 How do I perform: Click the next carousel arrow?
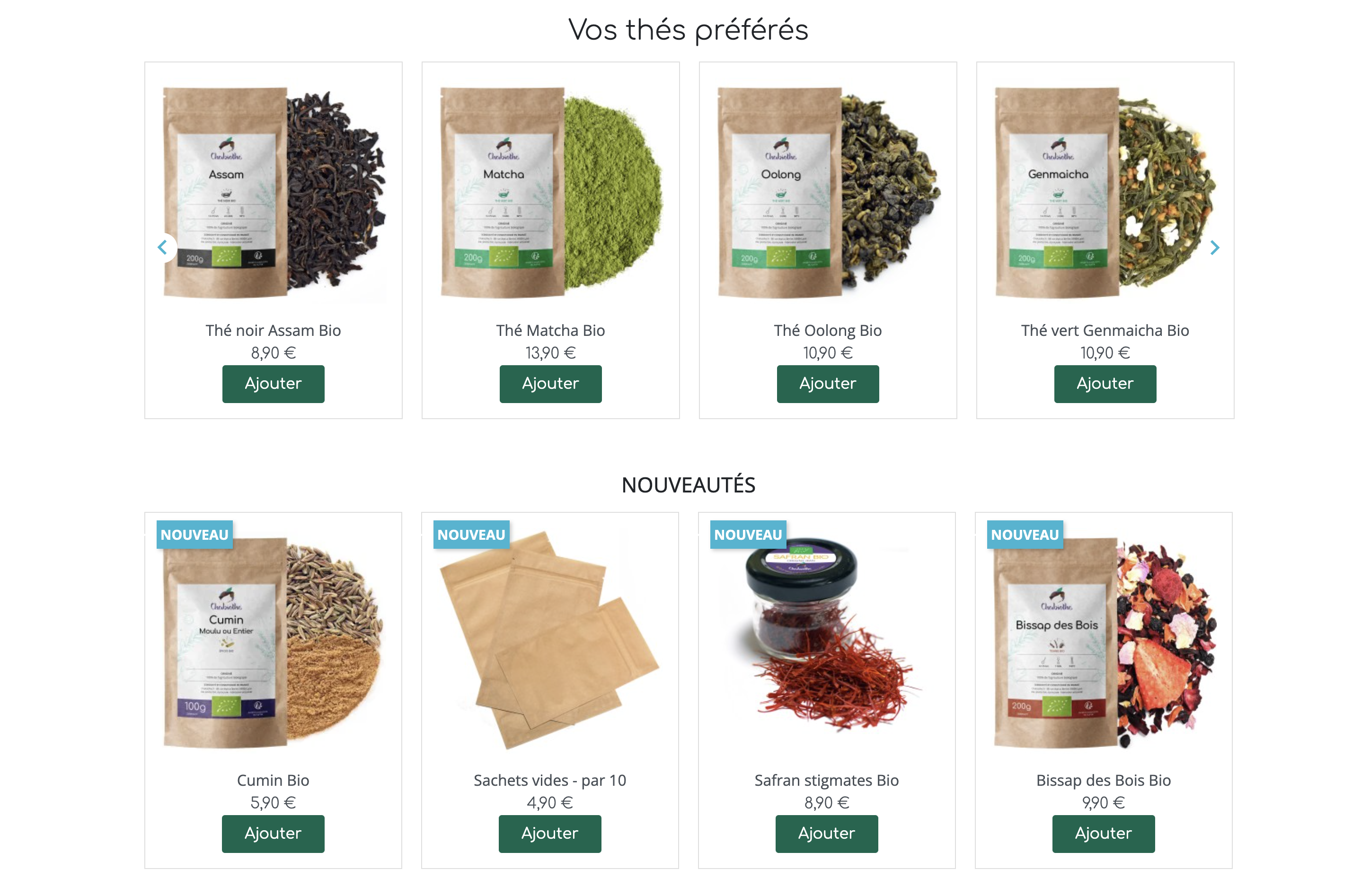[x=1215, y=247]
